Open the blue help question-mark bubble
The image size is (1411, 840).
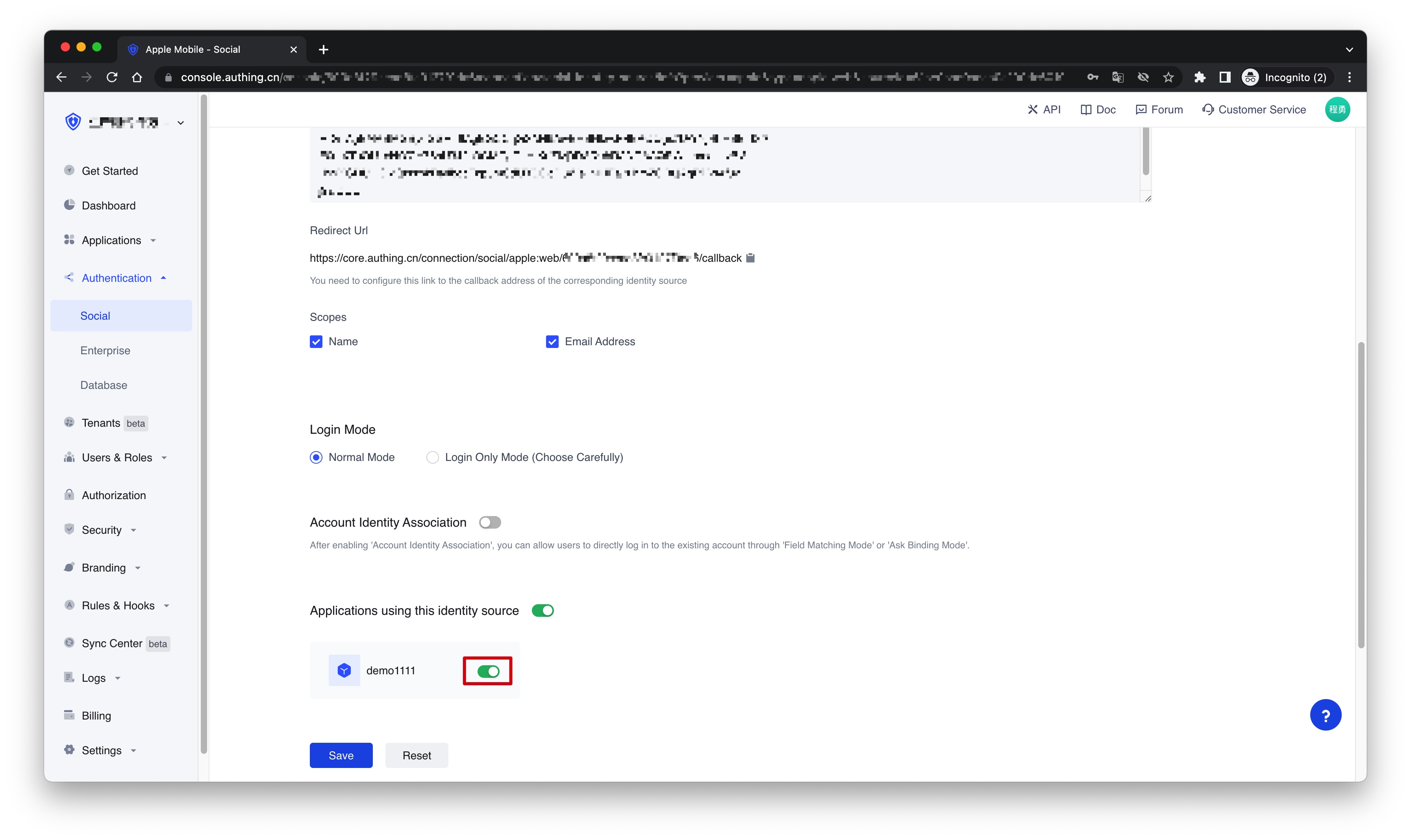tap(1325, 715)
